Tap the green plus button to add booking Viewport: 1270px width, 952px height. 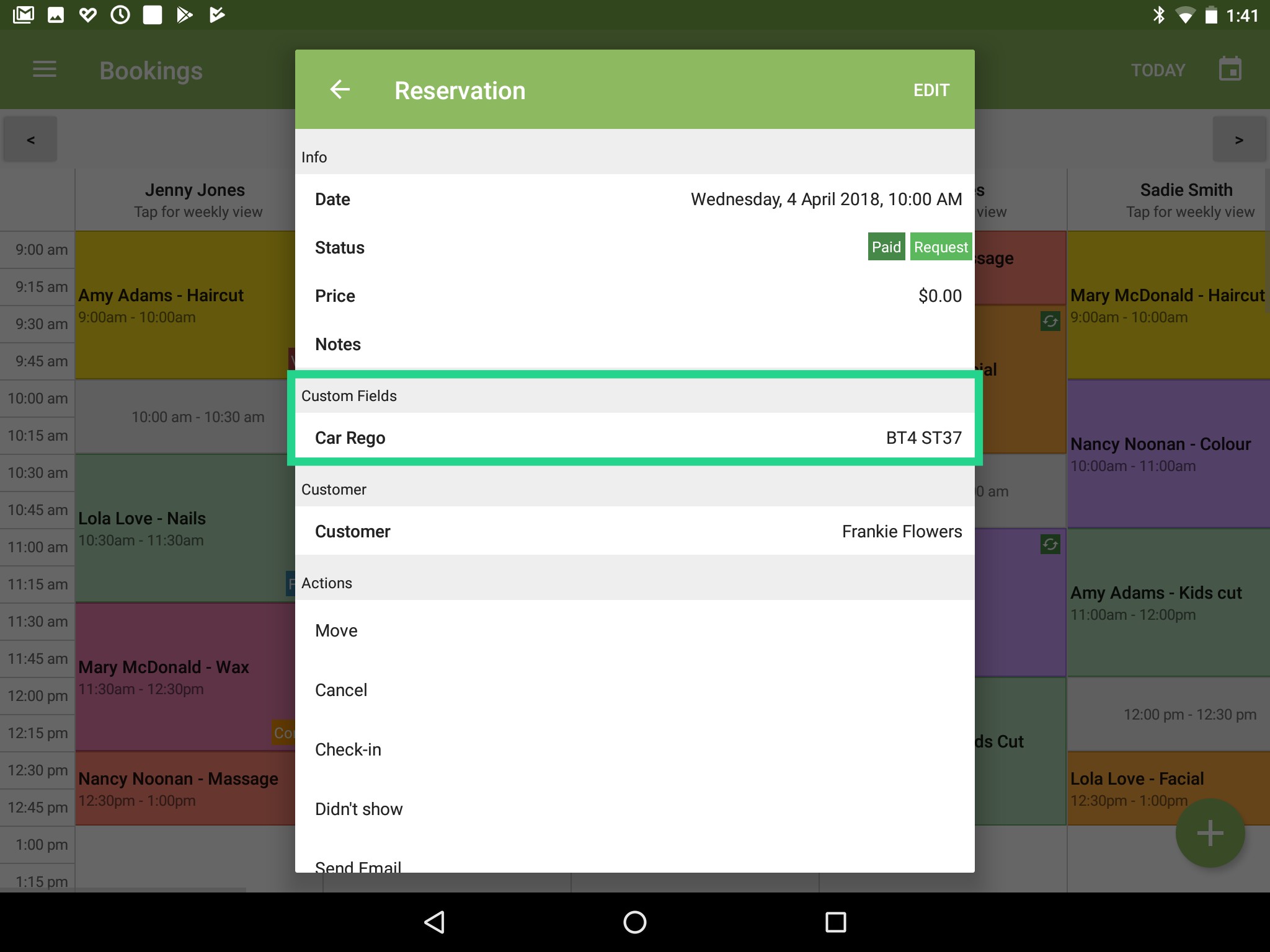pos(1209,832)
